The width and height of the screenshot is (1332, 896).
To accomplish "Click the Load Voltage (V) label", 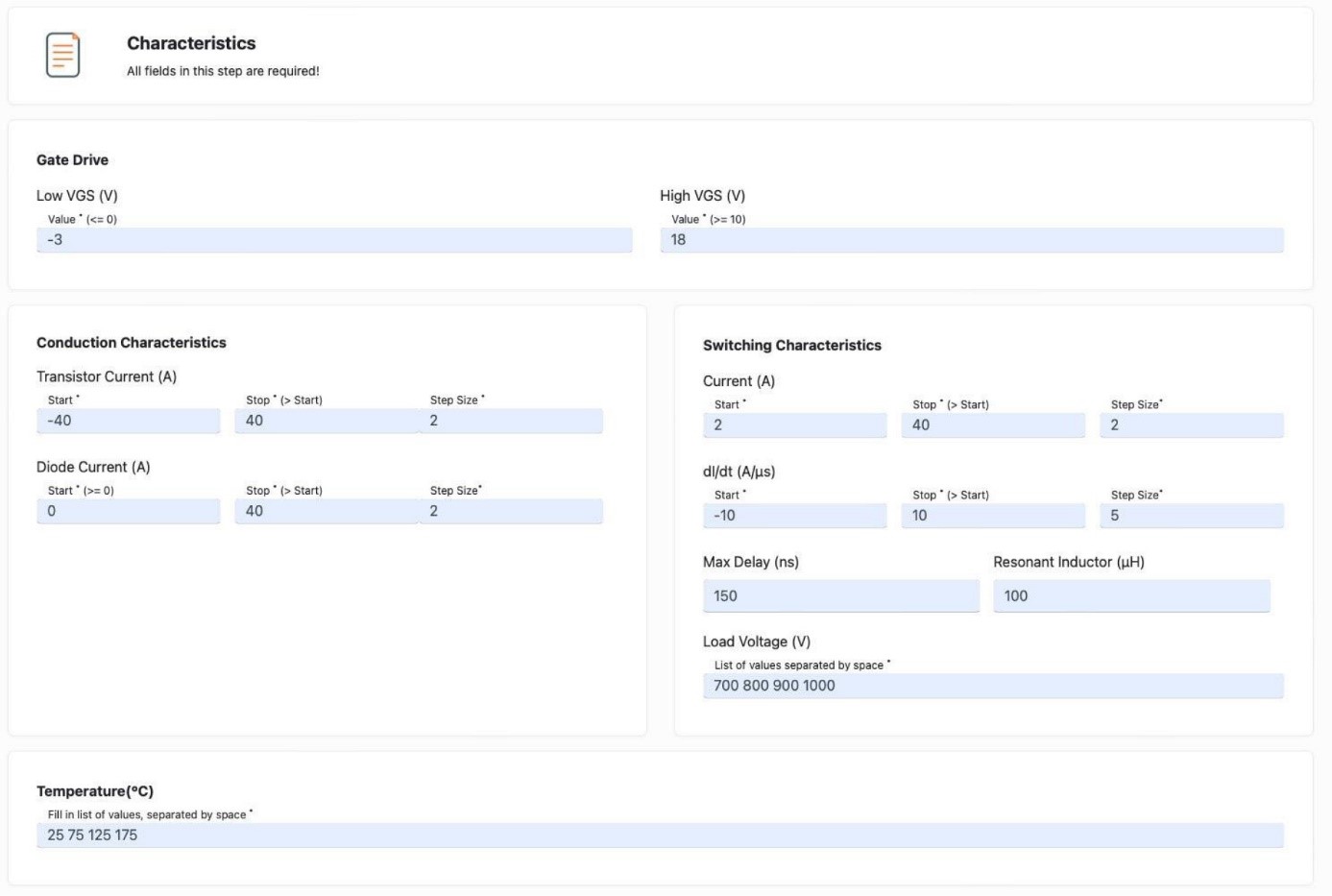I will click(x=757, y=642).
